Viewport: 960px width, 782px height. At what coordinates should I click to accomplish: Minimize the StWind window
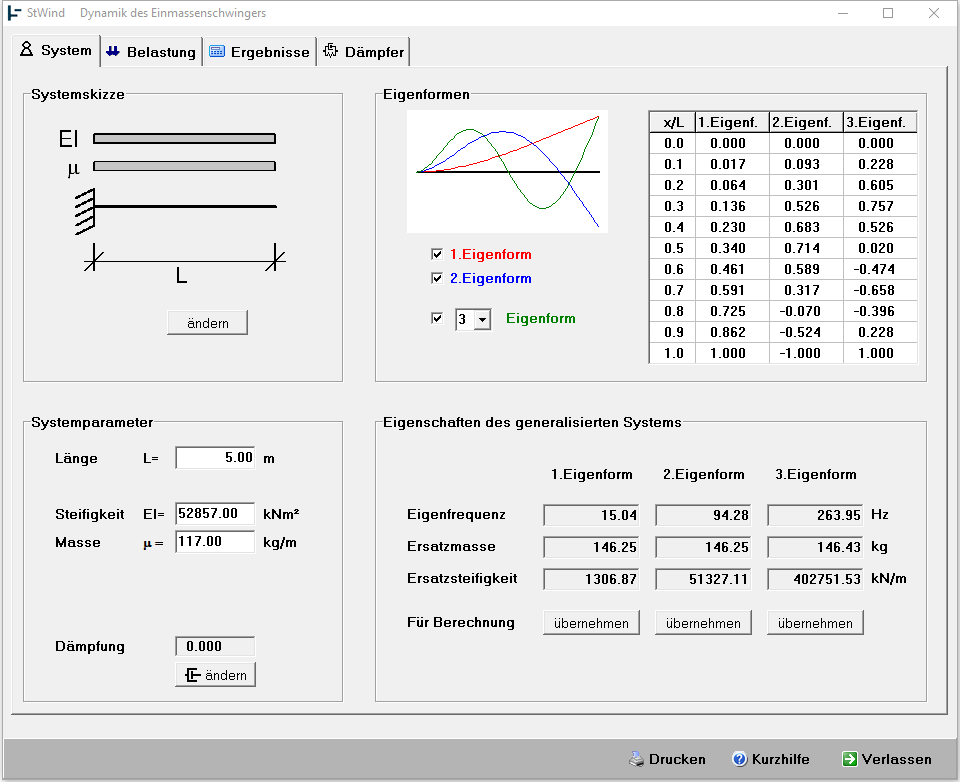pyautogui.click(x=843, y=13)
